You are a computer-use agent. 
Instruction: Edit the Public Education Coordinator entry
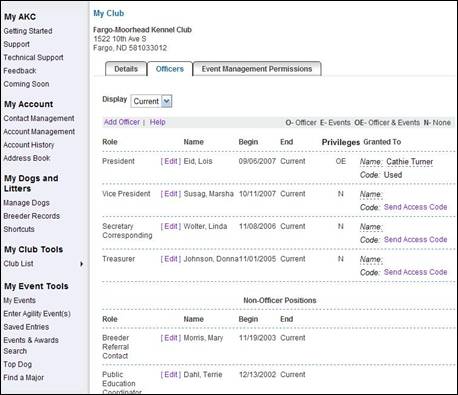[x=171, y=375]
